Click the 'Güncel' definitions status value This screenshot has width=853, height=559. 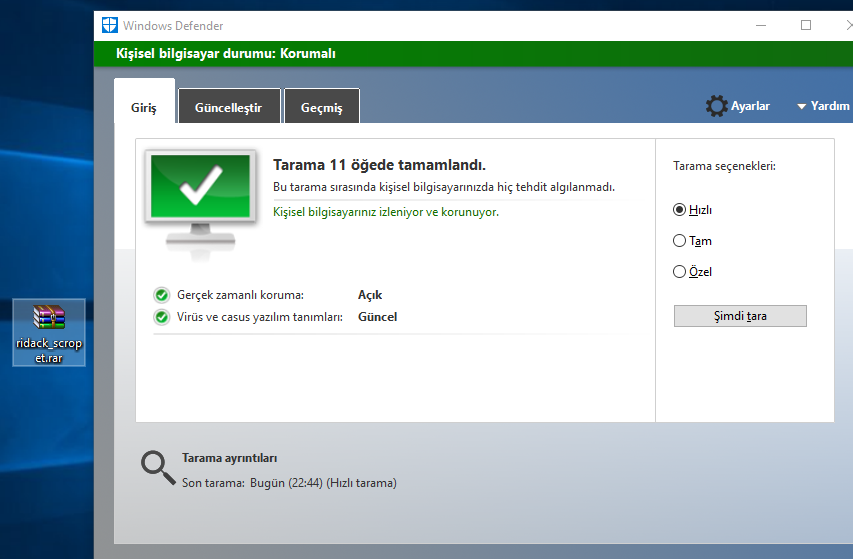click(x=378, y=317)
